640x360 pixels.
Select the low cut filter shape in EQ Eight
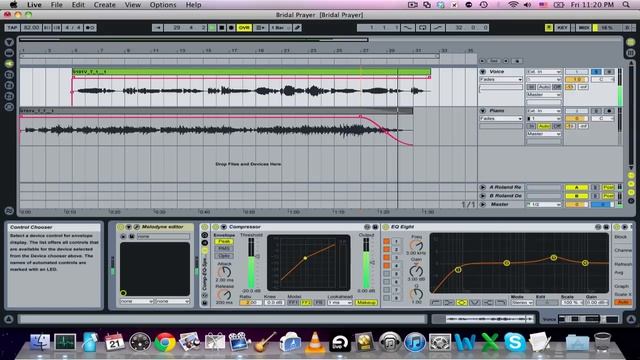(x=436, y=302)
